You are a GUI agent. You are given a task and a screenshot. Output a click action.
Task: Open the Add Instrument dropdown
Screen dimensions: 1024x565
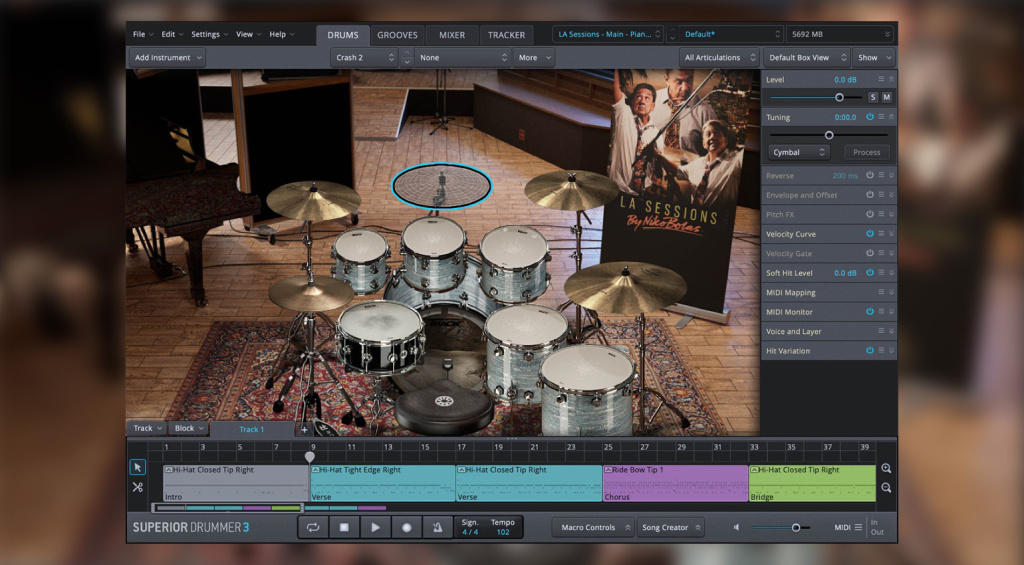[x=167, y=57]
